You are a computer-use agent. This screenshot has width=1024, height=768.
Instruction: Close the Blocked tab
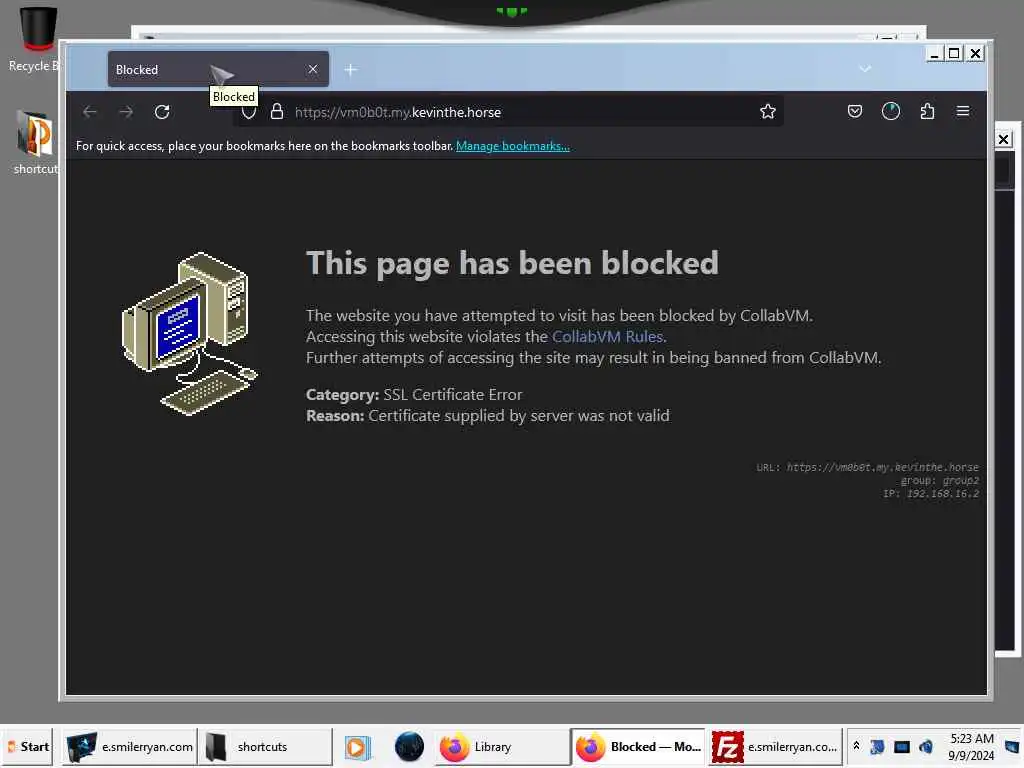tap(313, 69)
